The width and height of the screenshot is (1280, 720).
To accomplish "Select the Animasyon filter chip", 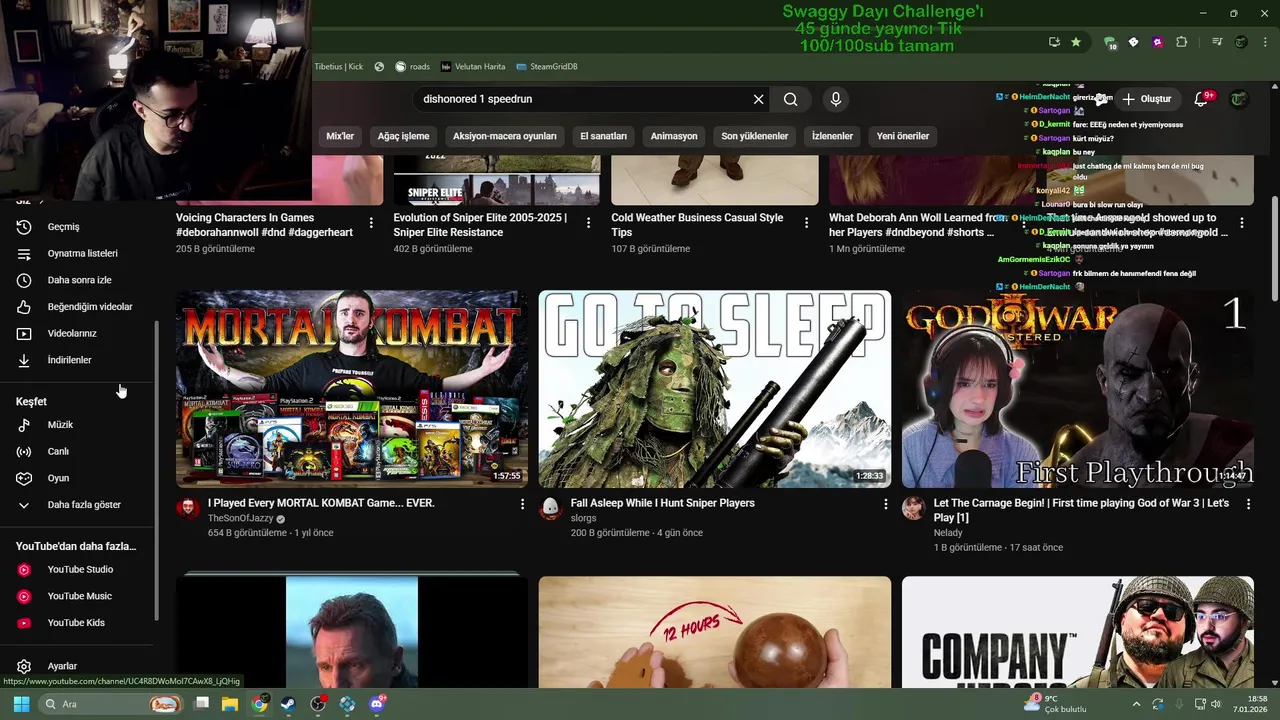I will (x=674, y=136).
